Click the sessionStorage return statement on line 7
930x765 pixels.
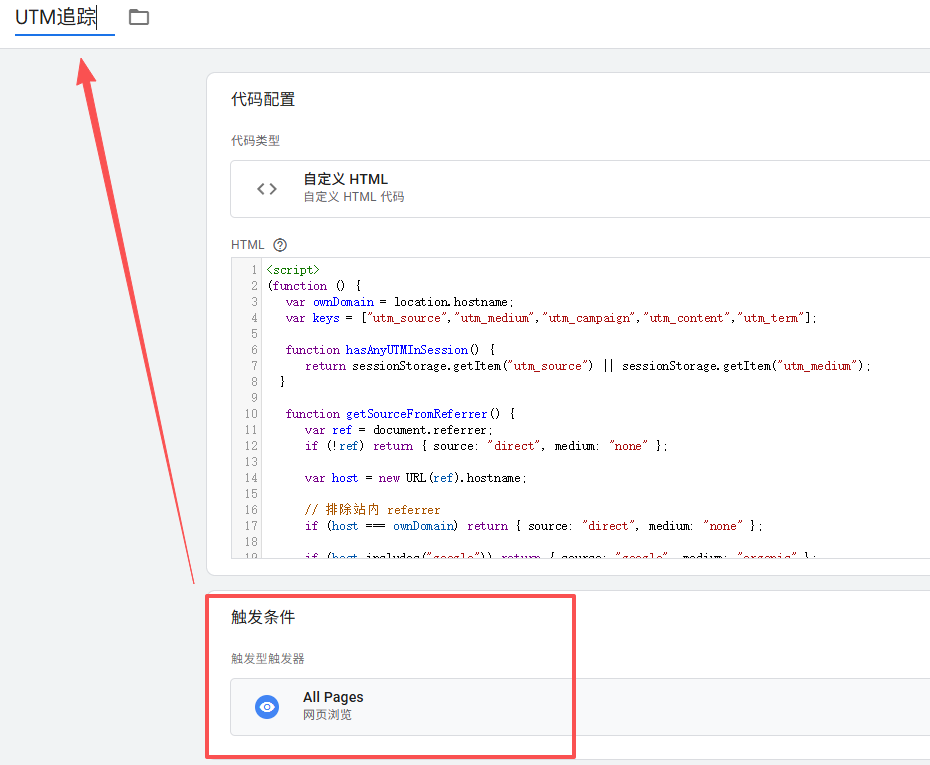588,366
